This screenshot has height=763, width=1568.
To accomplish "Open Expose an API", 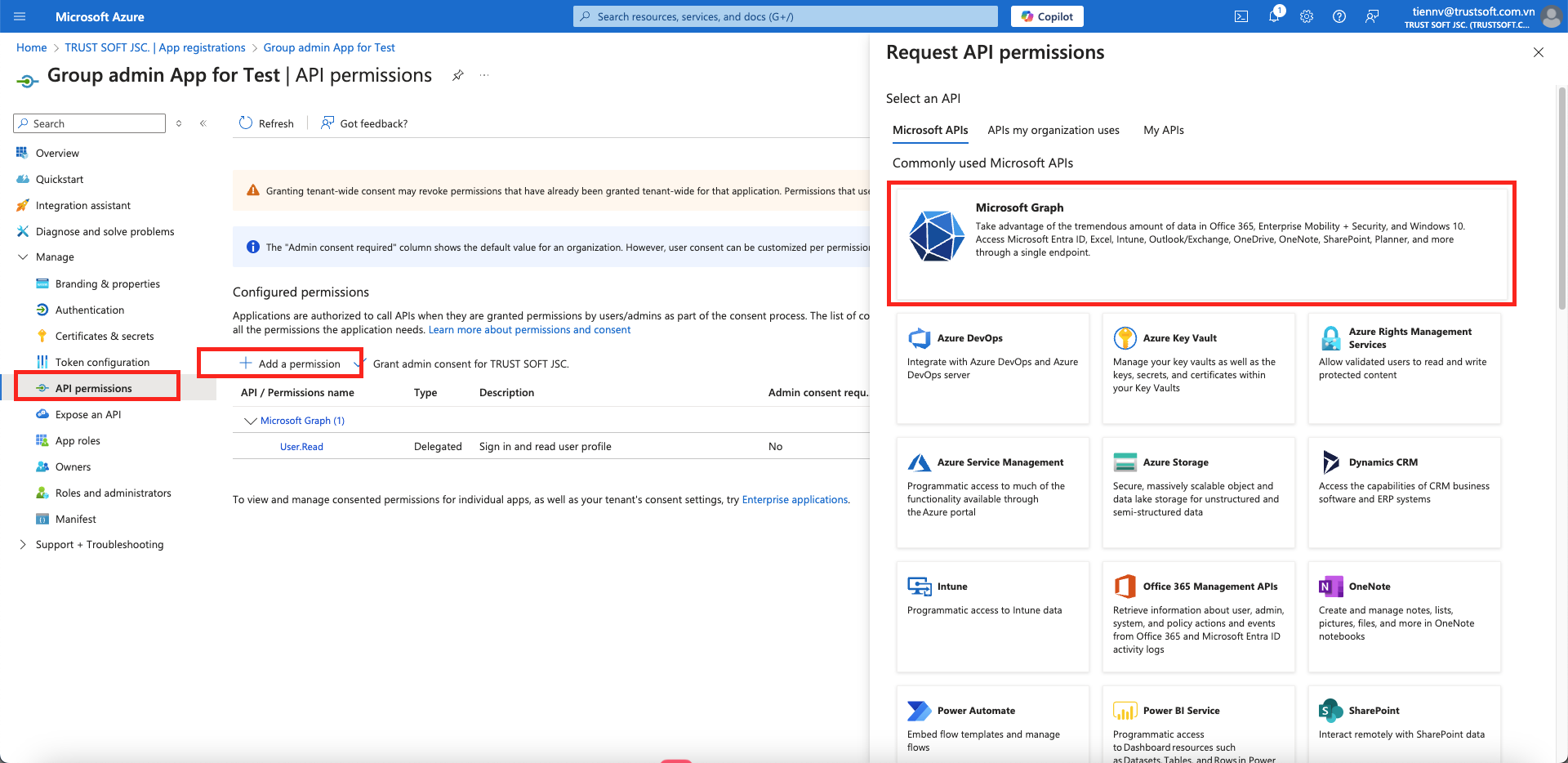I will click(88, 414).
